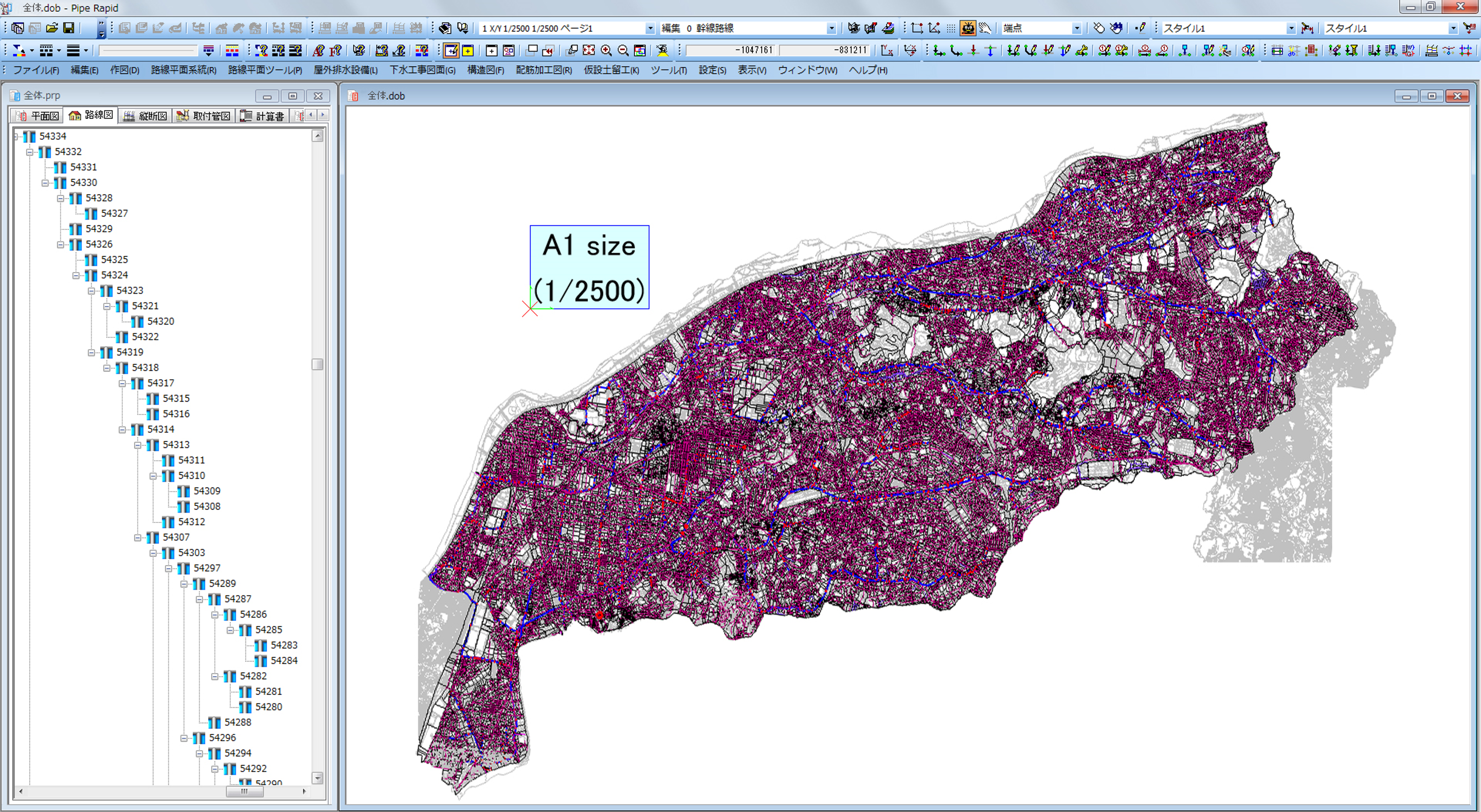Viewport: 1481px width, 812px height.
Task: Select tree item 54319
Action: tap(130, 352)
